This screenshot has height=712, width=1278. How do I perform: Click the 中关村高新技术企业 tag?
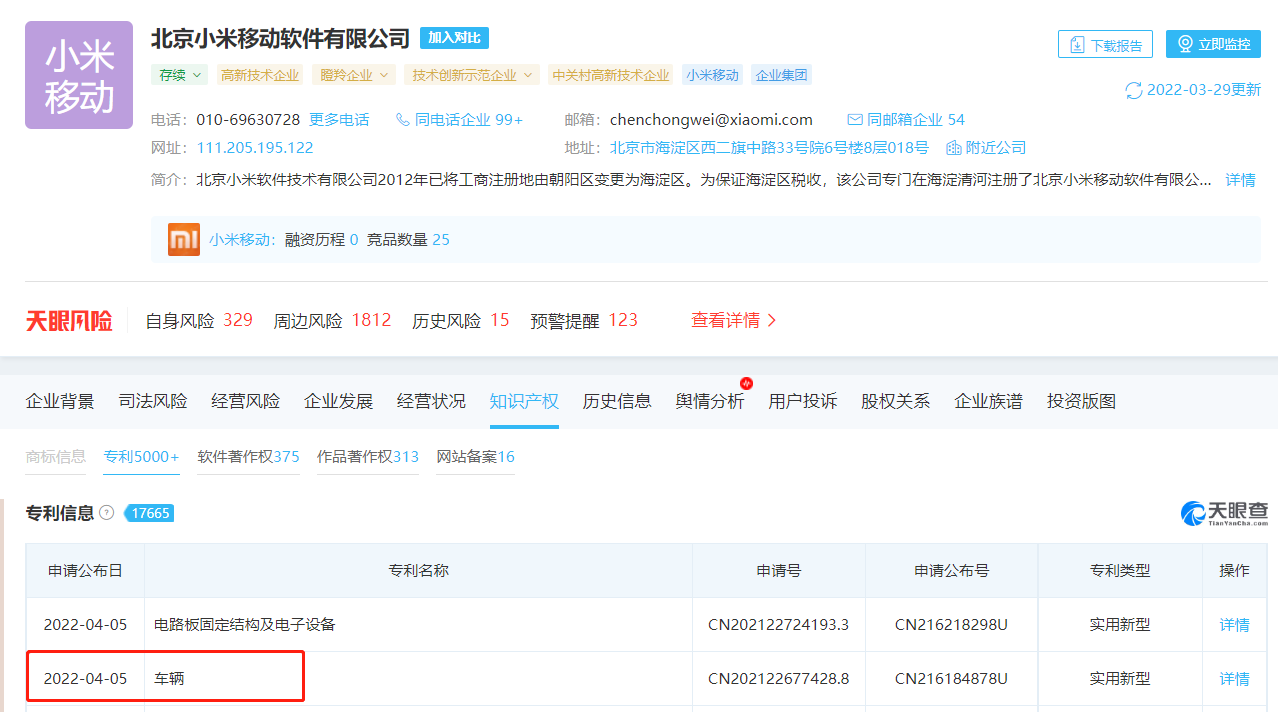tap(611, 75)
